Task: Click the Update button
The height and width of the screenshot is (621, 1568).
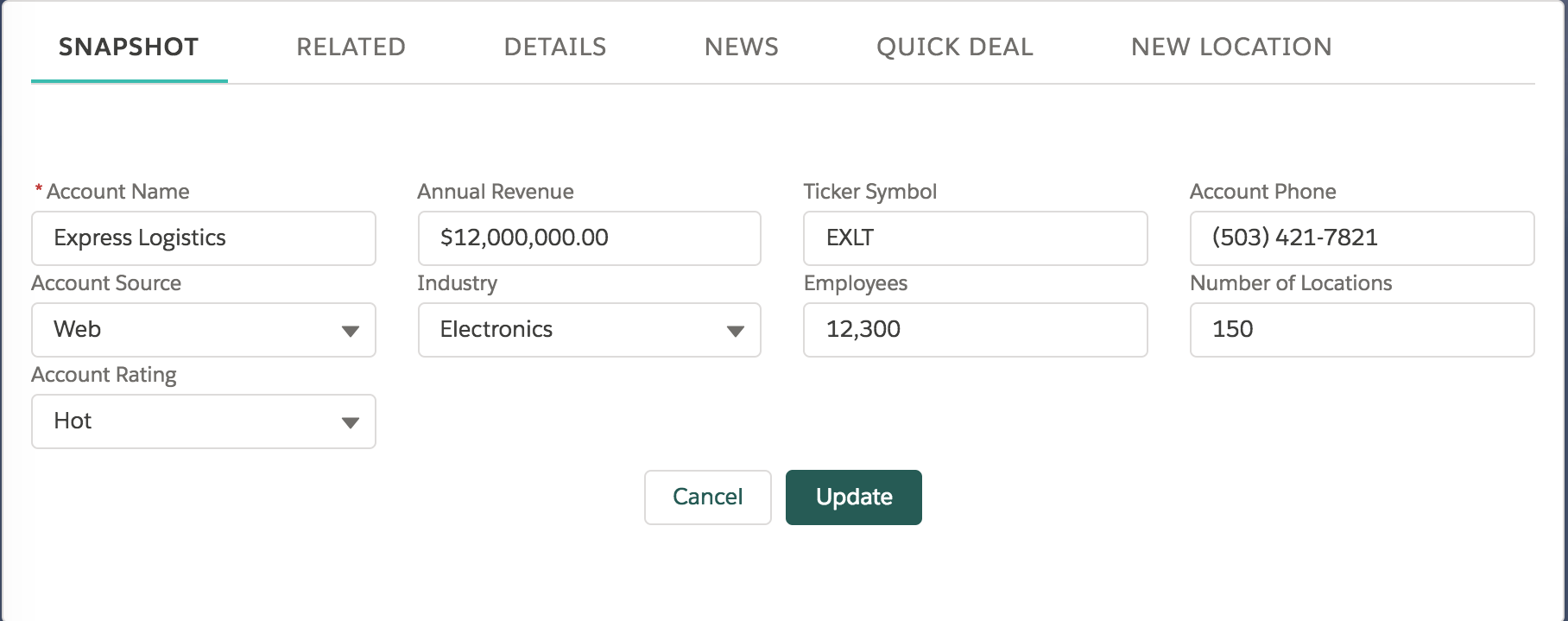Action: [x=853, y=497]
